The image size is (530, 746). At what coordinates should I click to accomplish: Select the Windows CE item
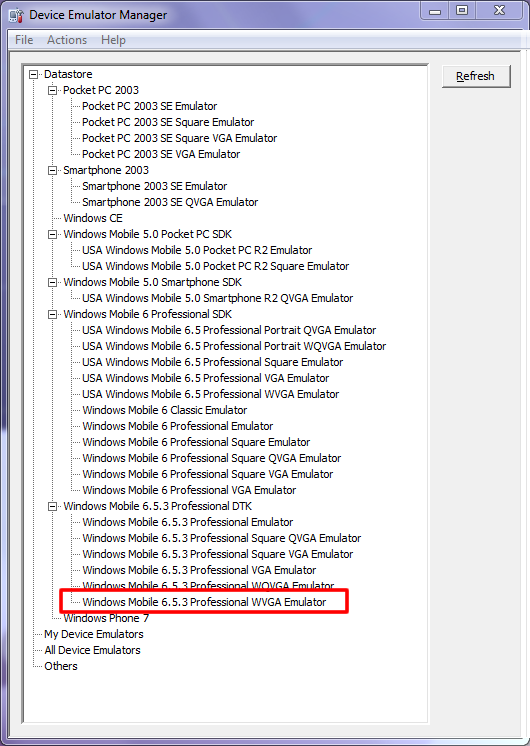93,218
